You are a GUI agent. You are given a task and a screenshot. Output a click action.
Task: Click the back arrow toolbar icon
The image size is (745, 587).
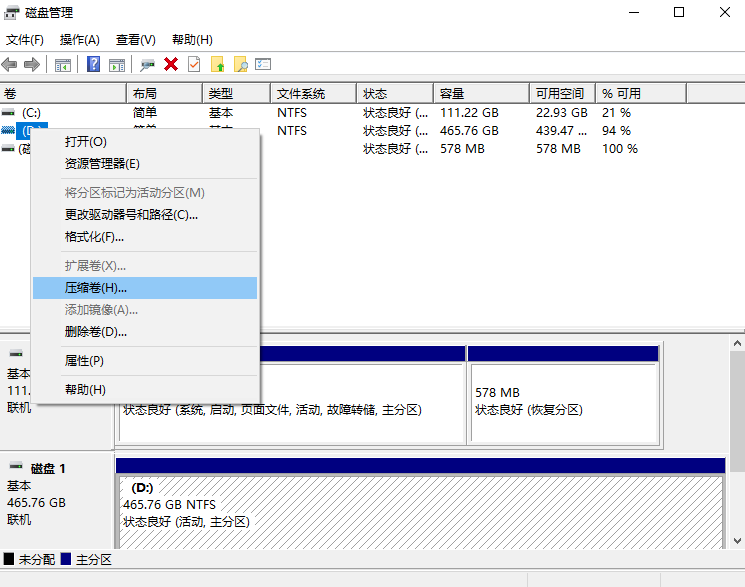[10, 64]
